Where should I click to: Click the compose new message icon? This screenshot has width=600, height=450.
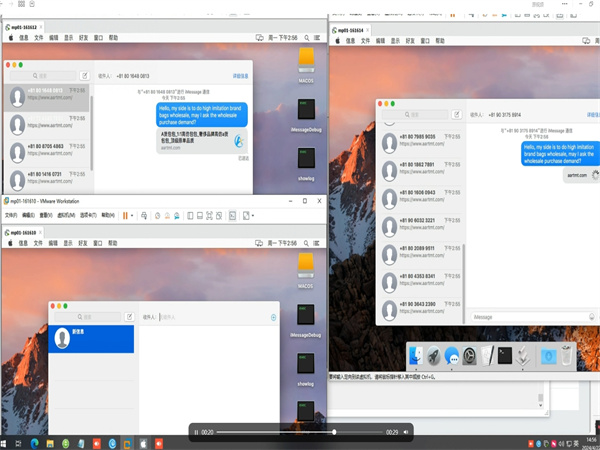pyautogui.click(x=86, y=76)
